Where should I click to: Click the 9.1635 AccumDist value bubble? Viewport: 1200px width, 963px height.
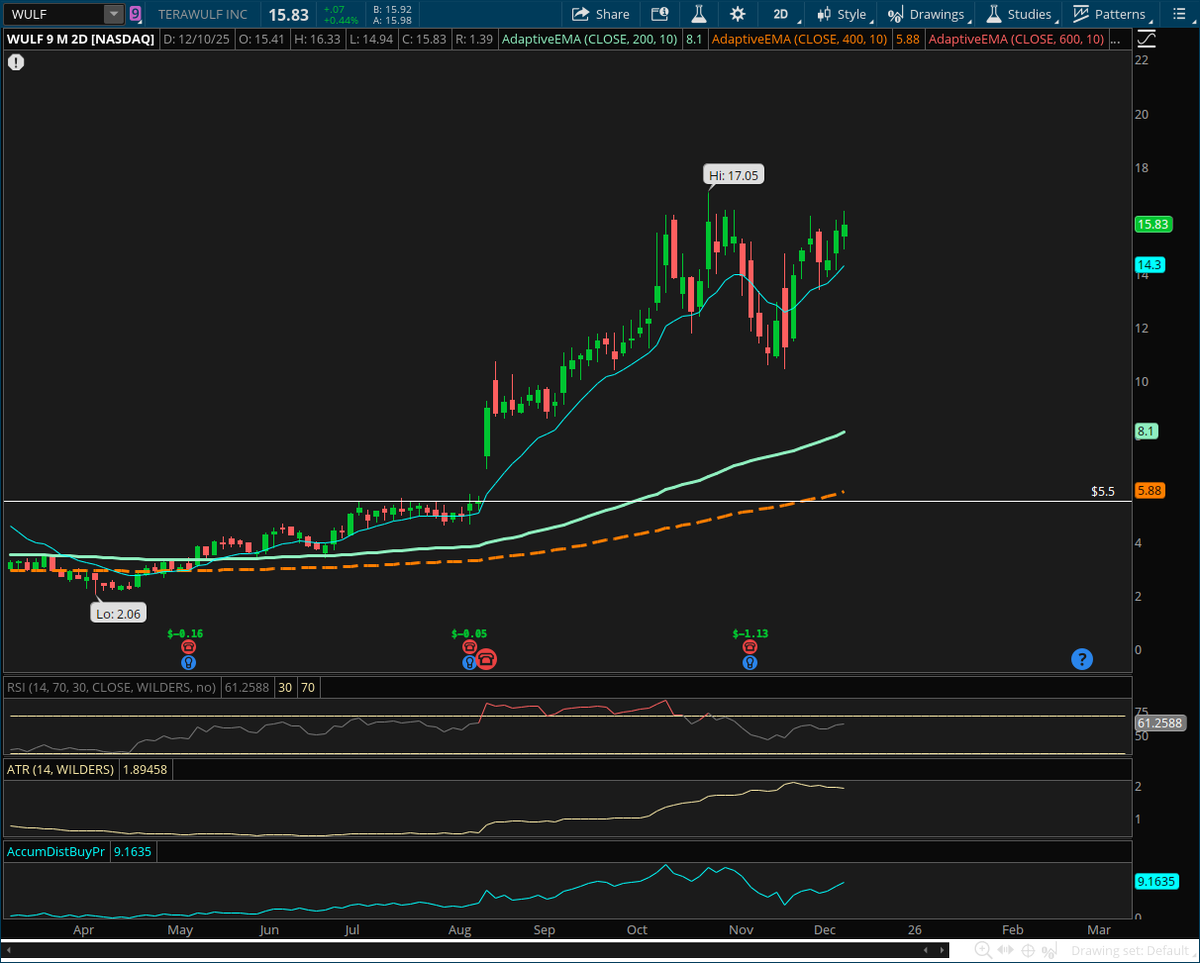(1157, 882)
